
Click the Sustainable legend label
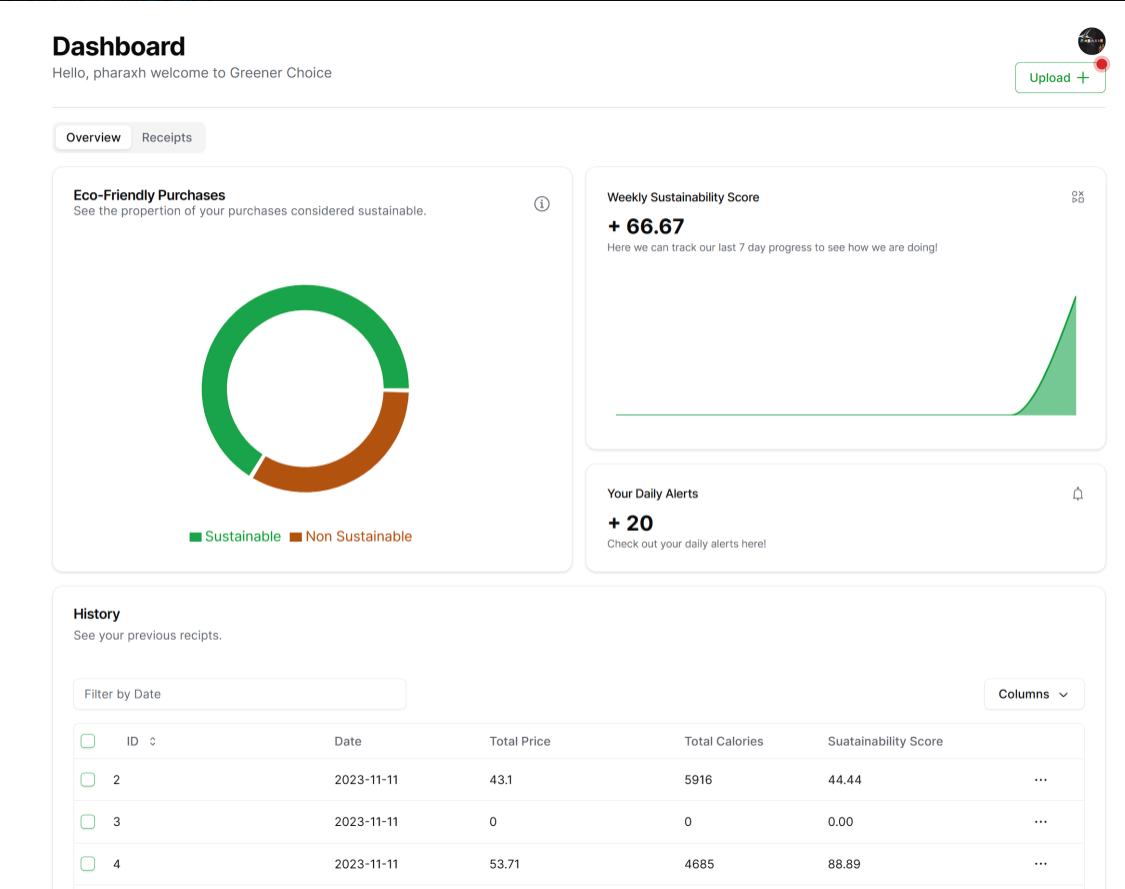tap(243, 537)
